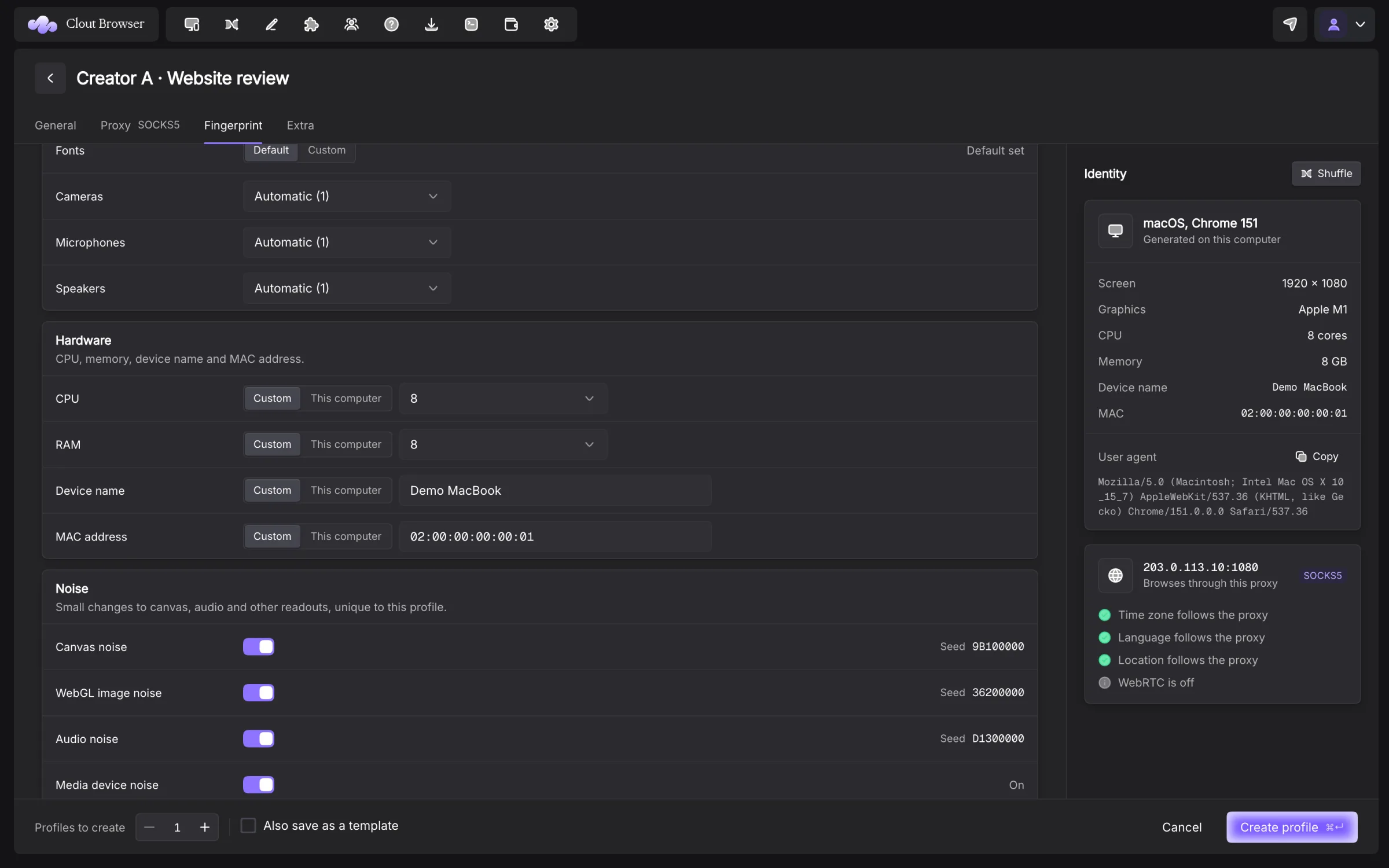This screenshot has height=868, width=1389.
Task: Disable the Audio noise switch
Action: [258, 738]
